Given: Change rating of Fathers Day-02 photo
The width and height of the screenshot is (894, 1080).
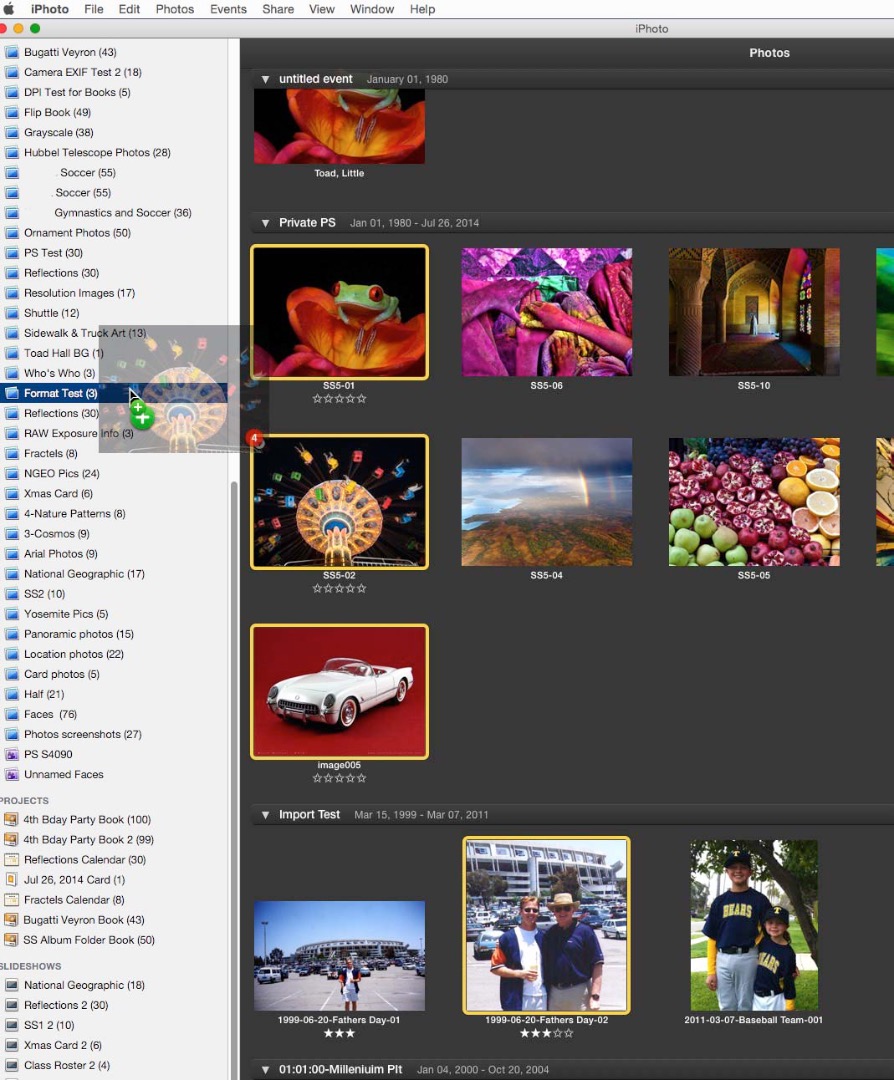Looking at the screenshot, I should [x=547, y=1033].
